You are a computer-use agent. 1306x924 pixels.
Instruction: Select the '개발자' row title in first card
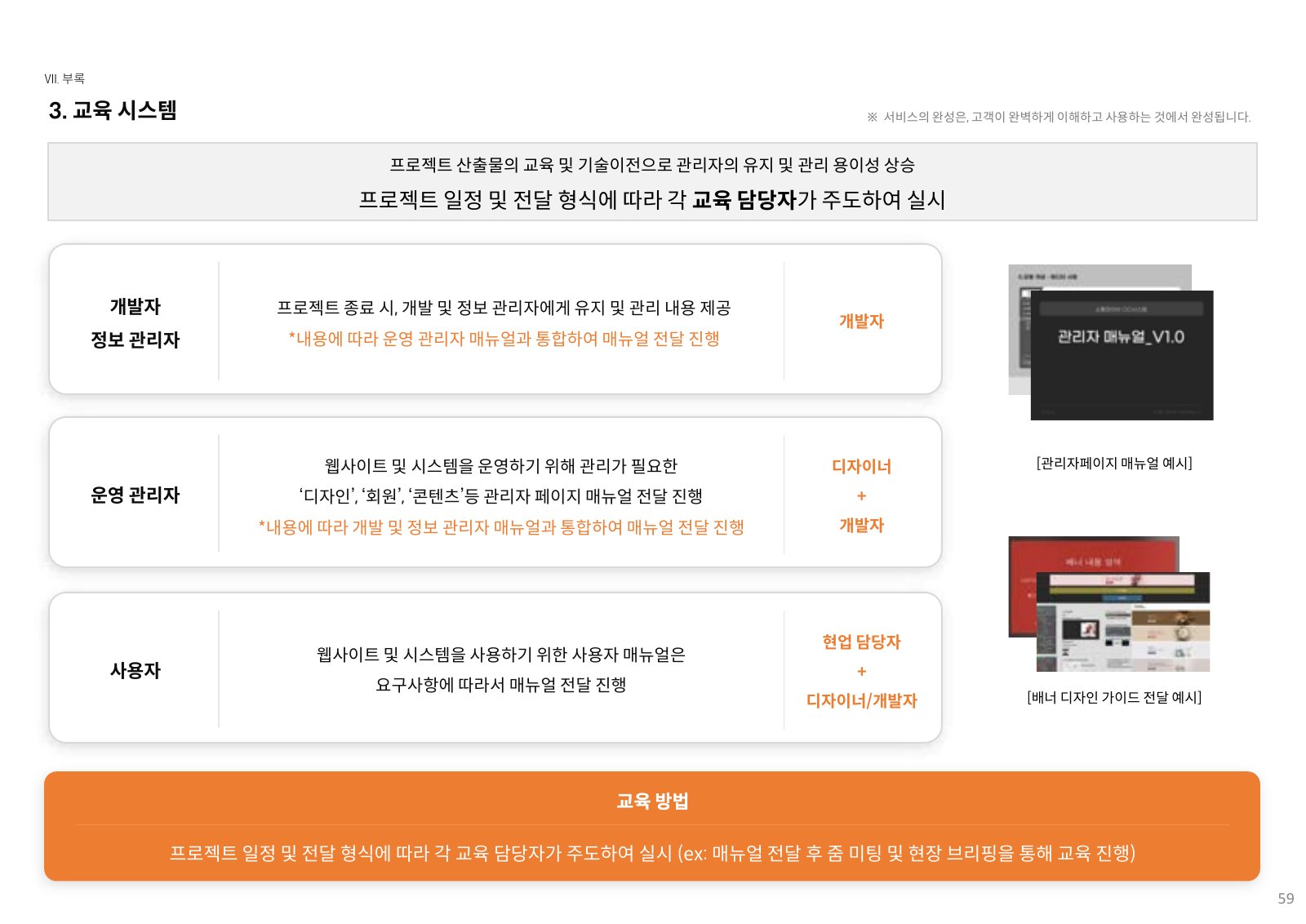point(135,306)
